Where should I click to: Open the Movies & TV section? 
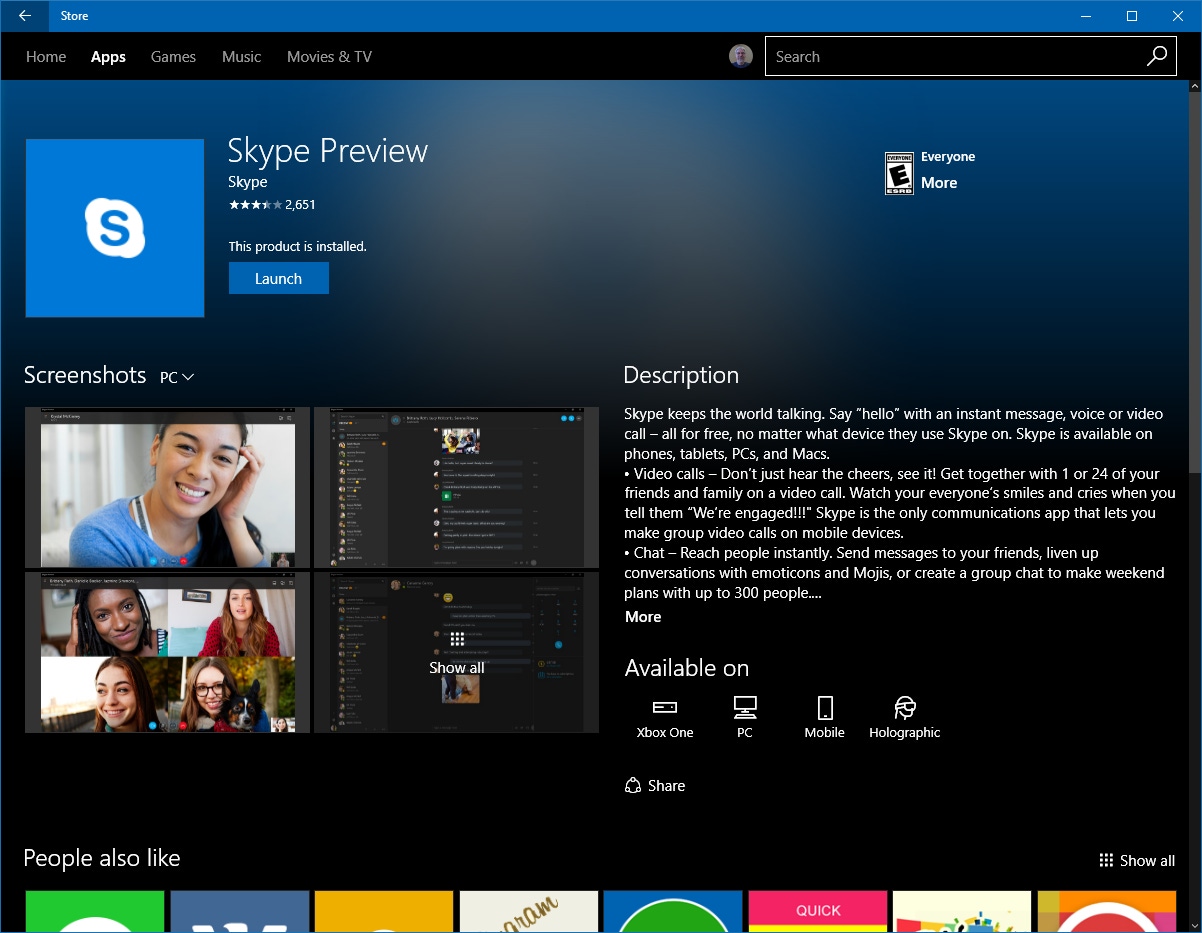coord(329,56)
